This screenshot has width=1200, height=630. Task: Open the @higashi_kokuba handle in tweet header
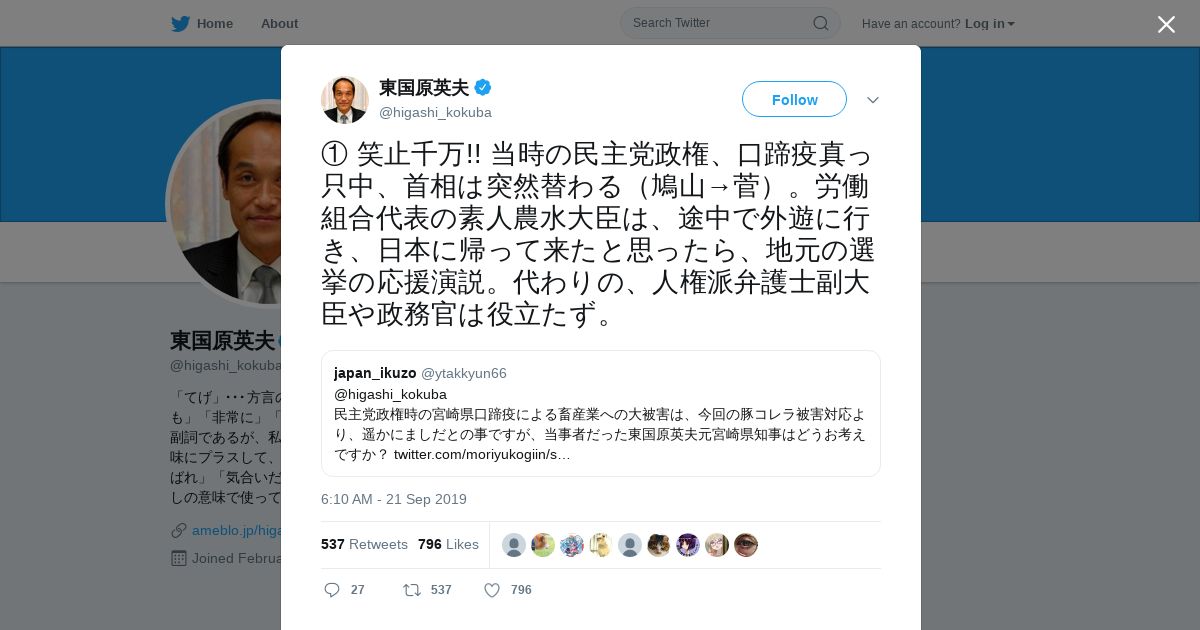[x=435, y=112]
